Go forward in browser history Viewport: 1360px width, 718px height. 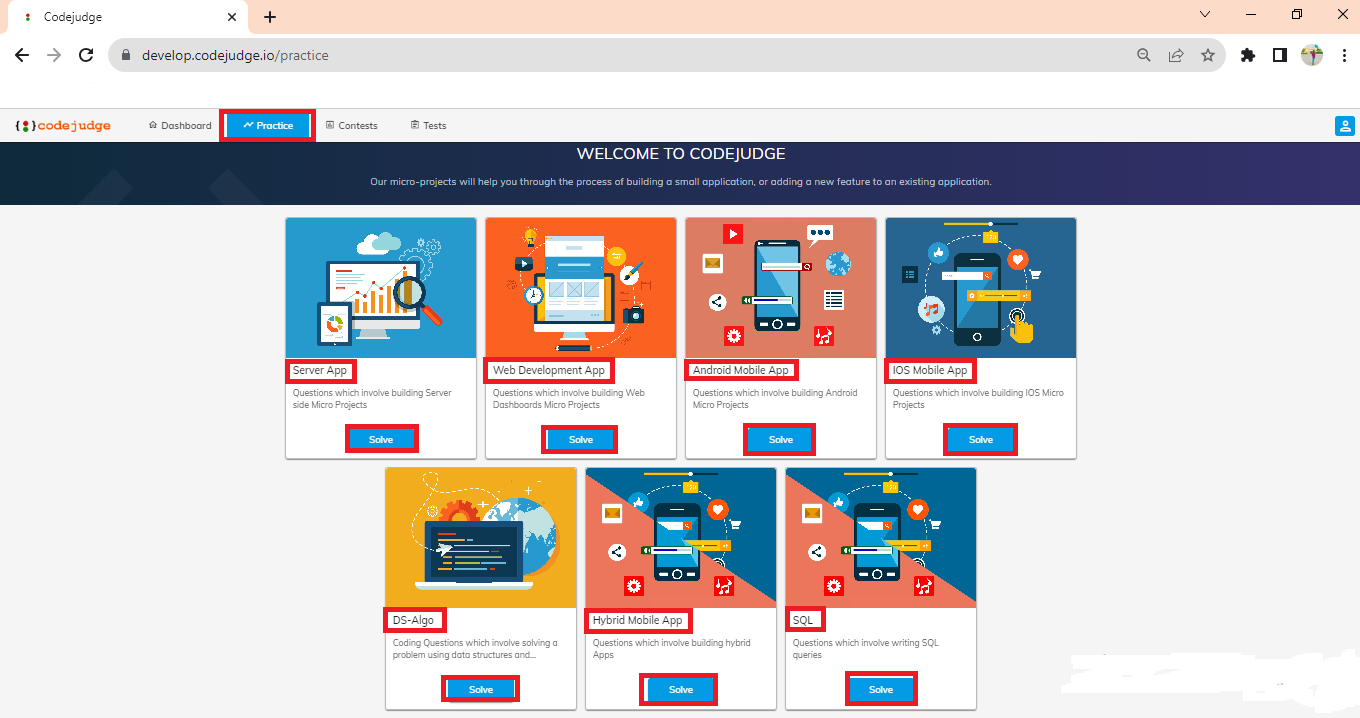tap(54, 55)
